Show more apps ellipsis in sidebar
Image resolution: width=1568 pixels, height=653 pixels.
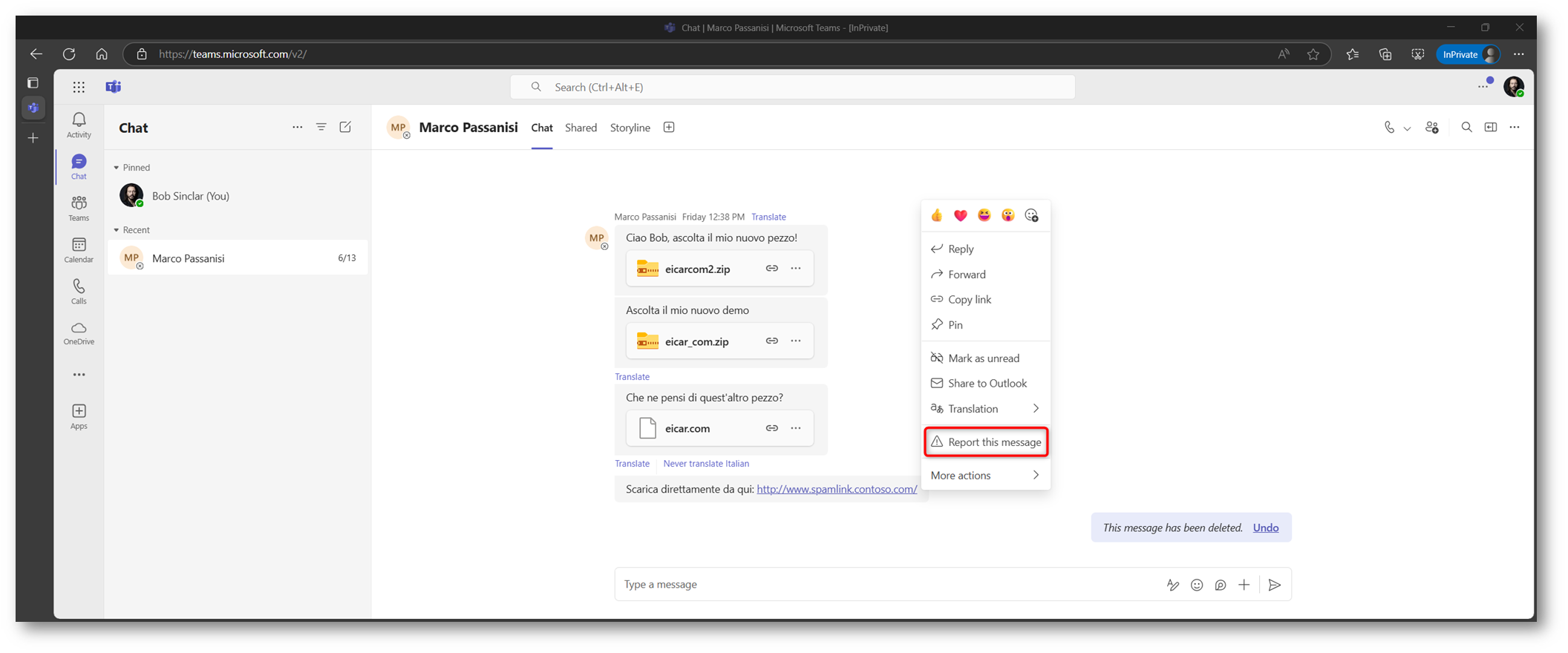click(x=79, y=375)
